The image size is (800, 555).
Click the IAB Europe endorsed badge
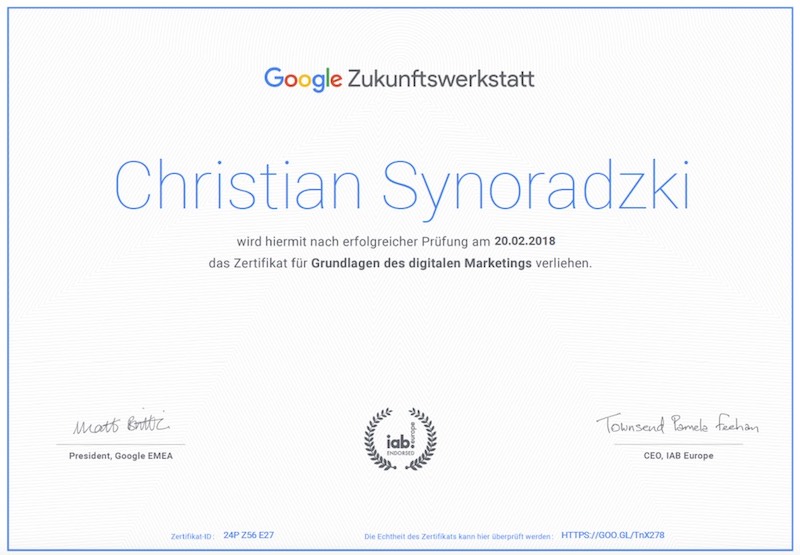click(400, 438)
